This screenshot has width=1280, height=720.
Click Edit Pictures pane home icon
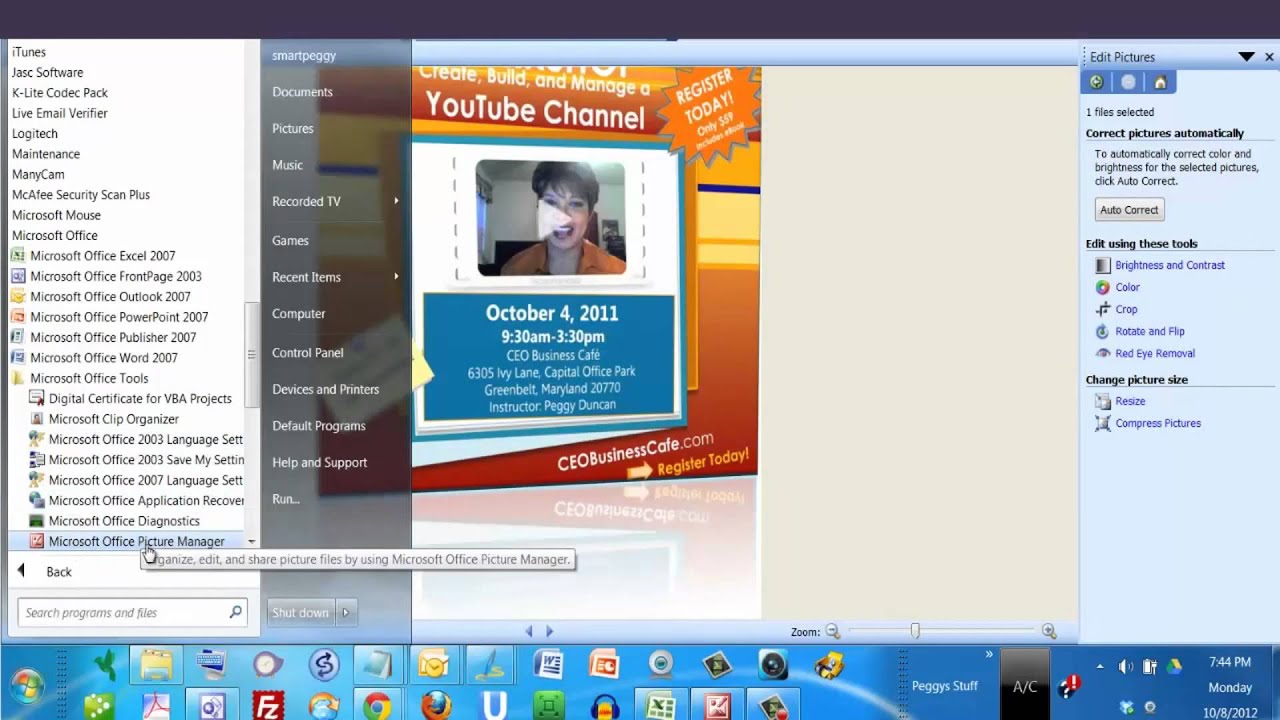[1160, 82]
